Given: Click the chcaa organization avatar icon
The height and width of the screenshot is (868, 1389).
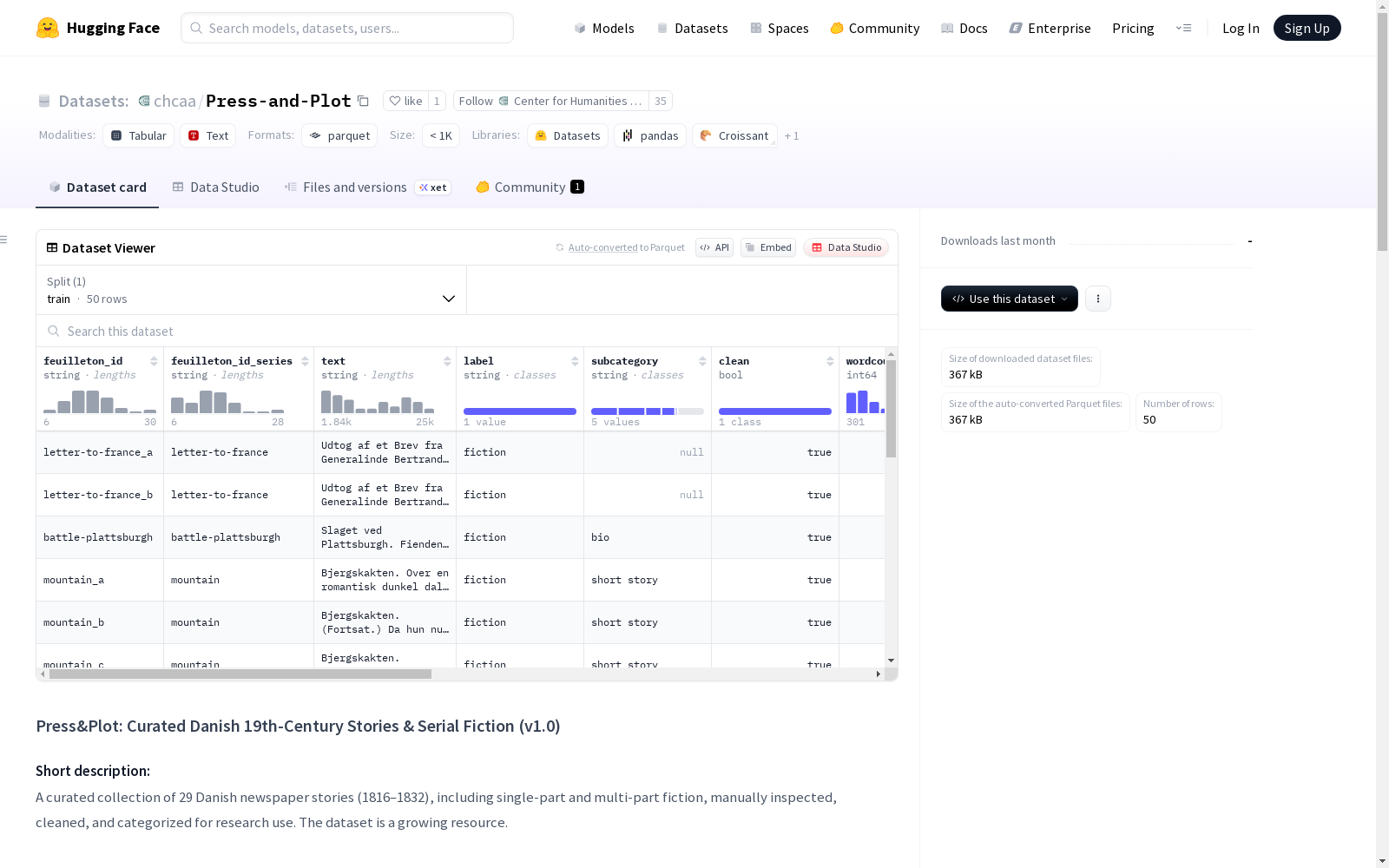Looking at the screenshot, I should click(x=144, y=101).
